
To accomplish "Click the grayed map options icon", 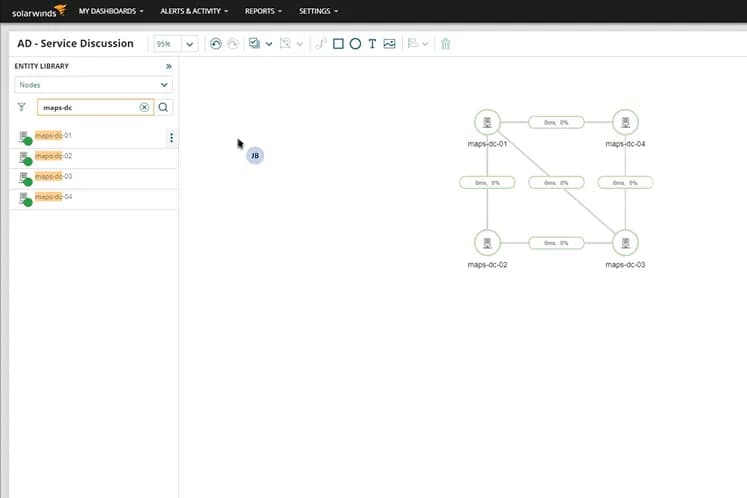I will (x=285, y=43).
